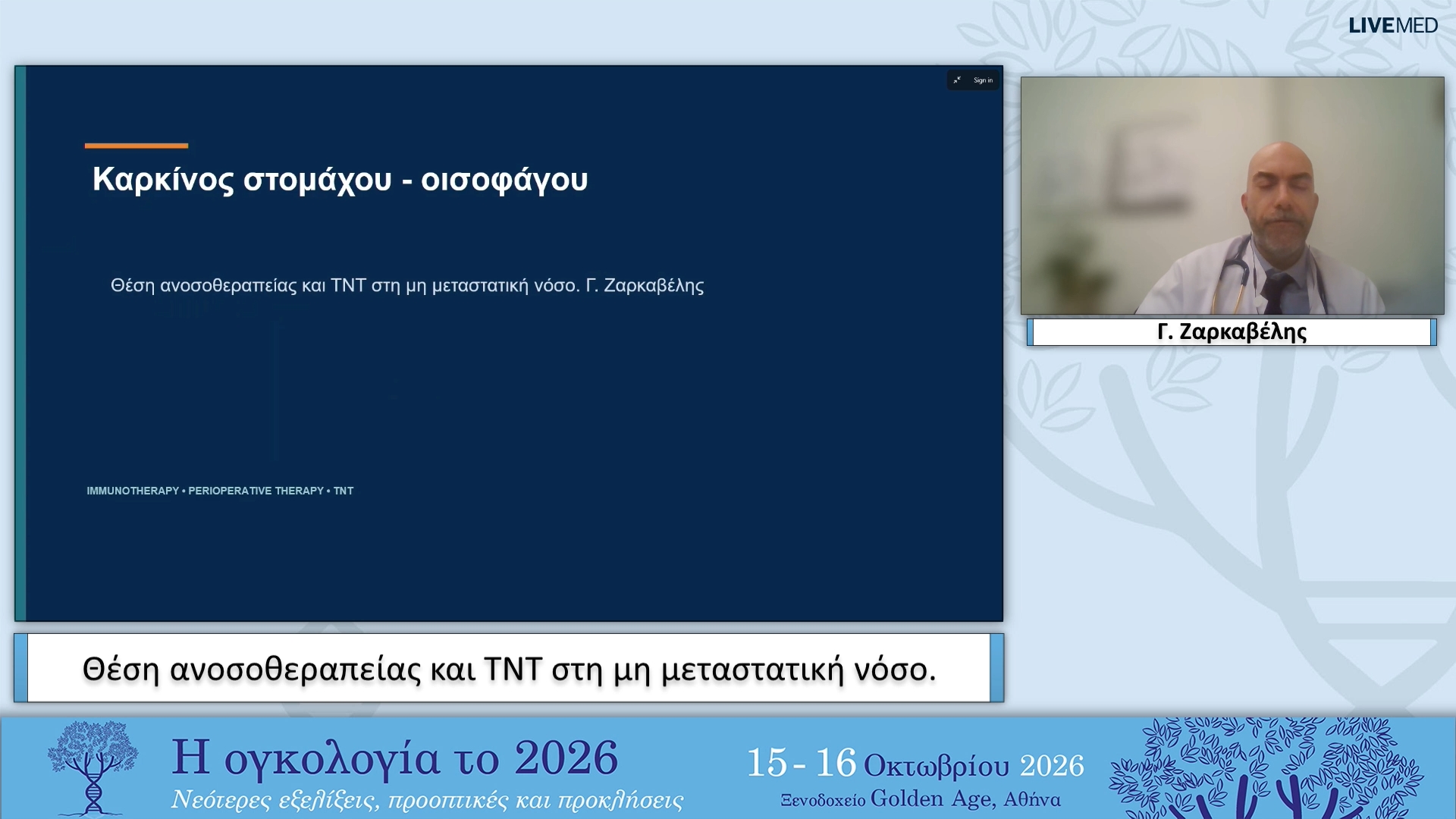Click the 'Ξενοδοχείο Golden Age, Αθήνα' venue text
The width and height of the screenshot is (1456, 819).
[921, 799]
